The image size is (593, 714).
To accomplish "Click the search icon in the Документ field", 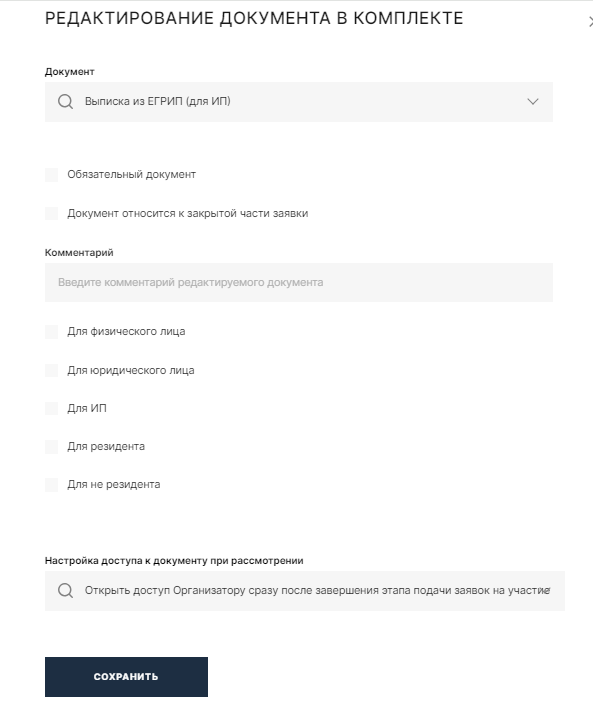I will click(65, 102).
